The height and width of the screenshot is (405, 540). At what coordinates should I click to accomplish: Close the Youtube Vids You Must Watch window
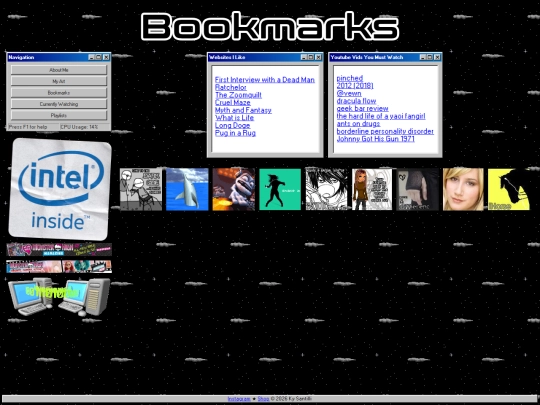point(438,57)
